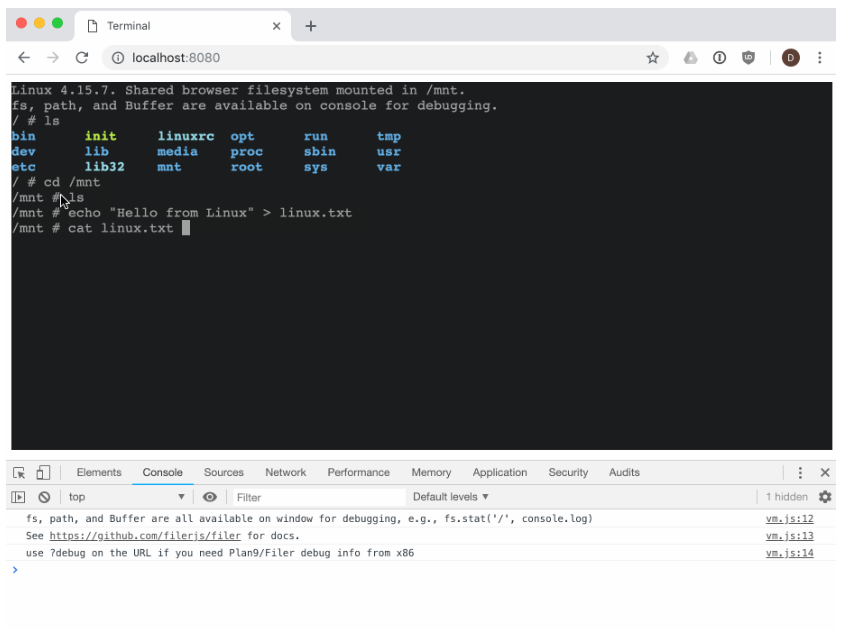Open the Default levels dropdown
The height and width of the screenshot is (630, 846).
(451, 497)
